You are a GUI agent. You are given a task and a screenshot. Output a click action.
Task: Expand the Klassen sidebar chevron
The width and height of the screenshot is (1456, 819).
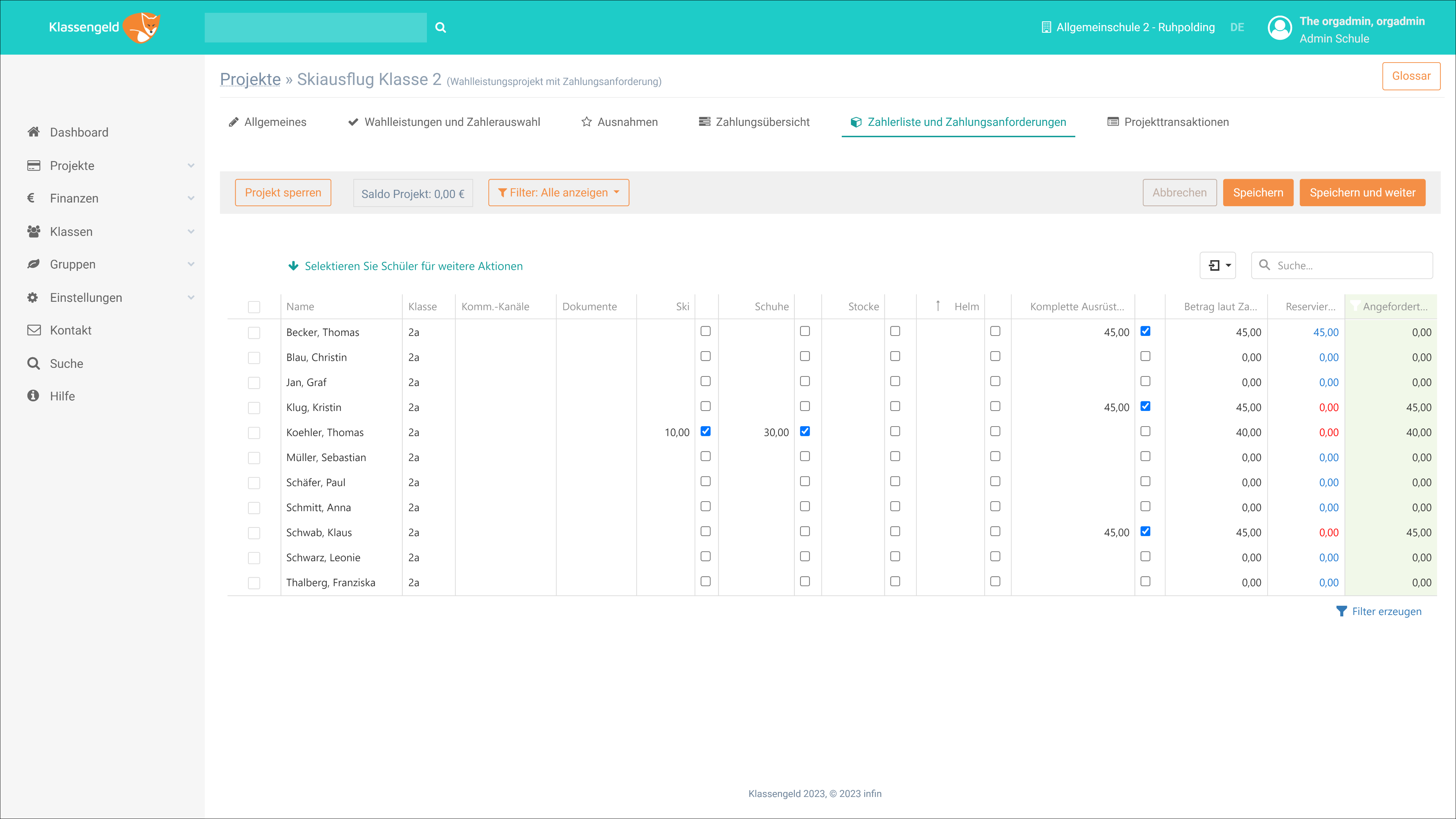(191, 232)
